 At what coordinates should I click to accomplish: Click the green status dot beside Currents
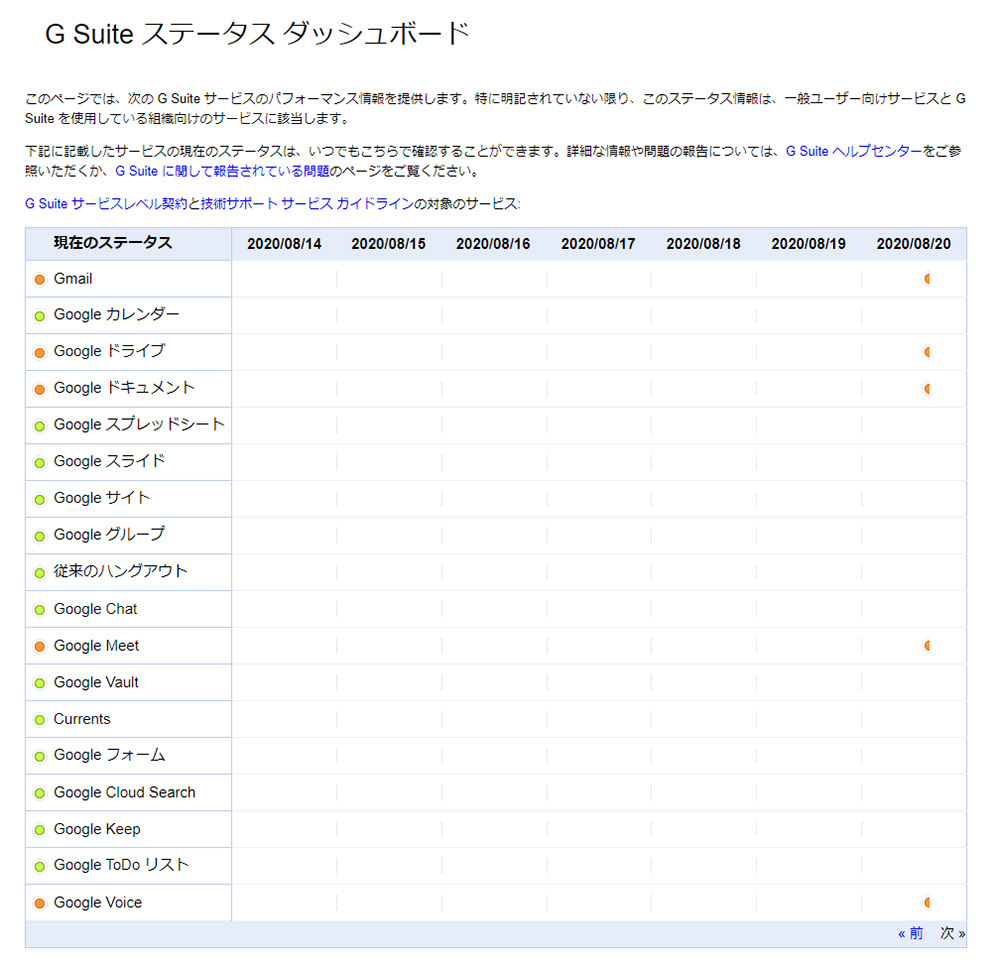click(x=40, y=719)
